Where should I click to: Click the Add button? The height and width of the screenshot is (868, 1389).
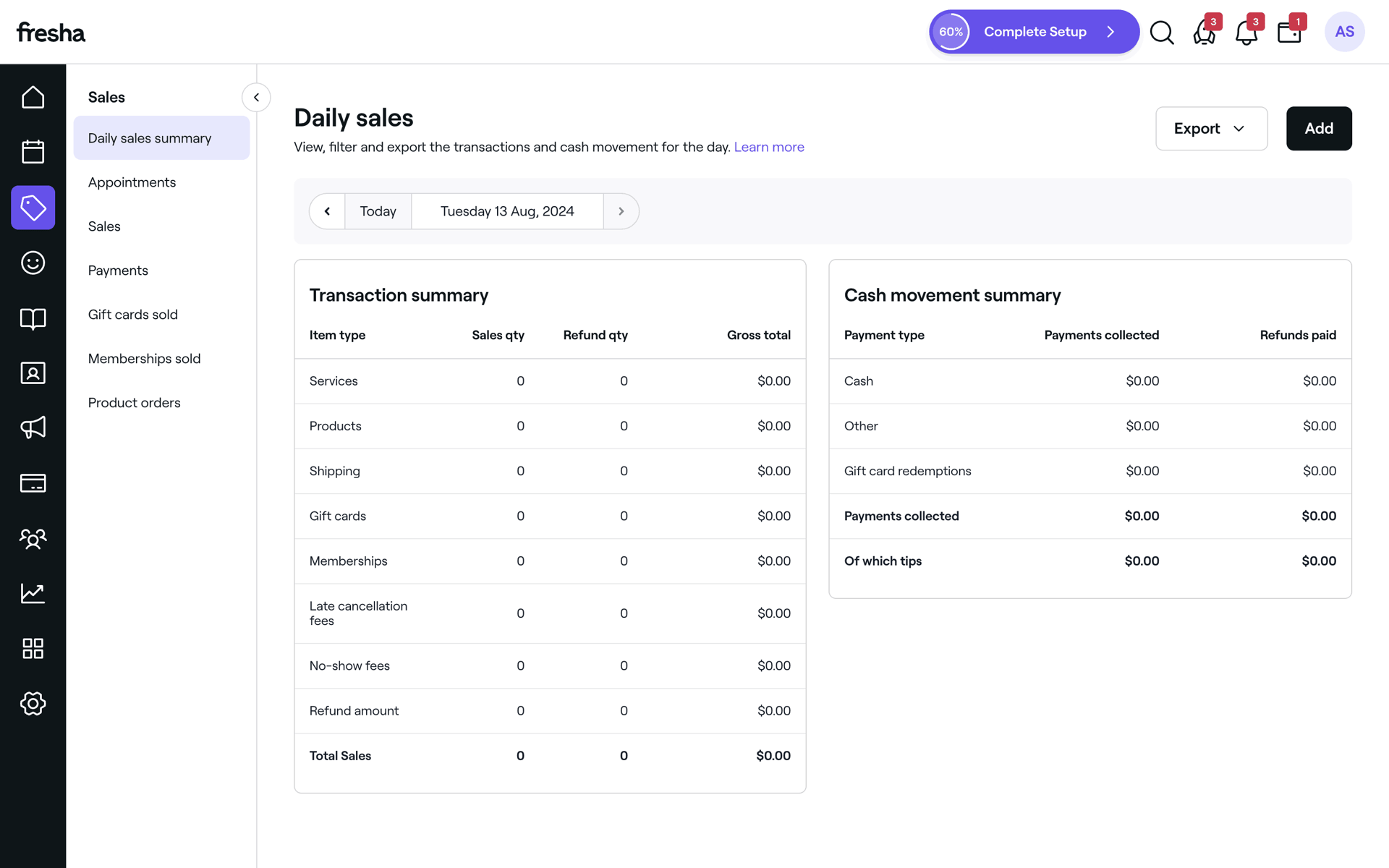[x=1318, y=129]
